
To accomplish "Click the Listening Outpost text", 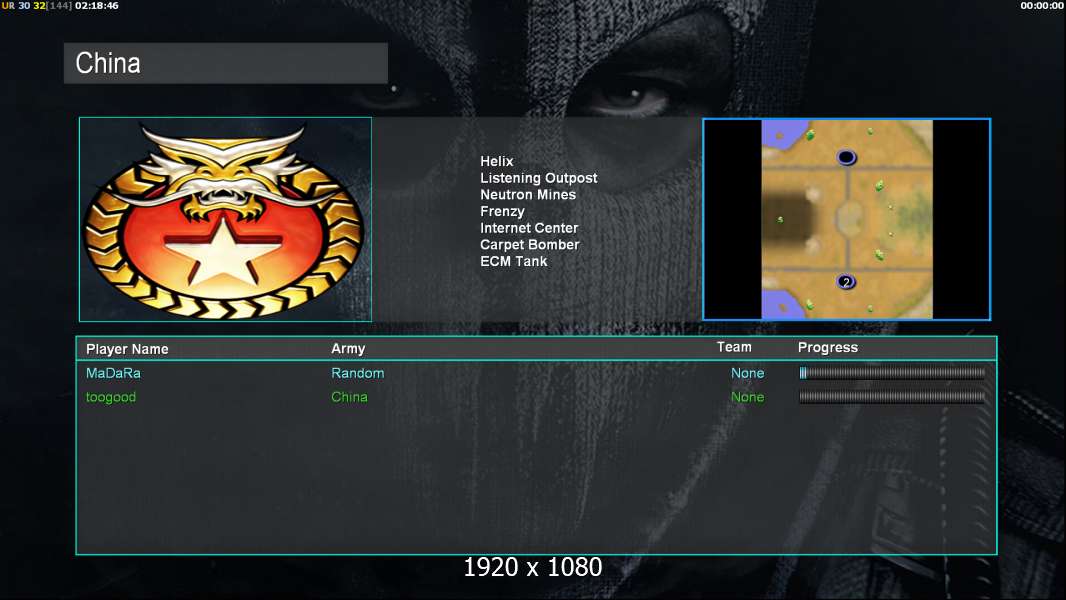I will [538, 178].
